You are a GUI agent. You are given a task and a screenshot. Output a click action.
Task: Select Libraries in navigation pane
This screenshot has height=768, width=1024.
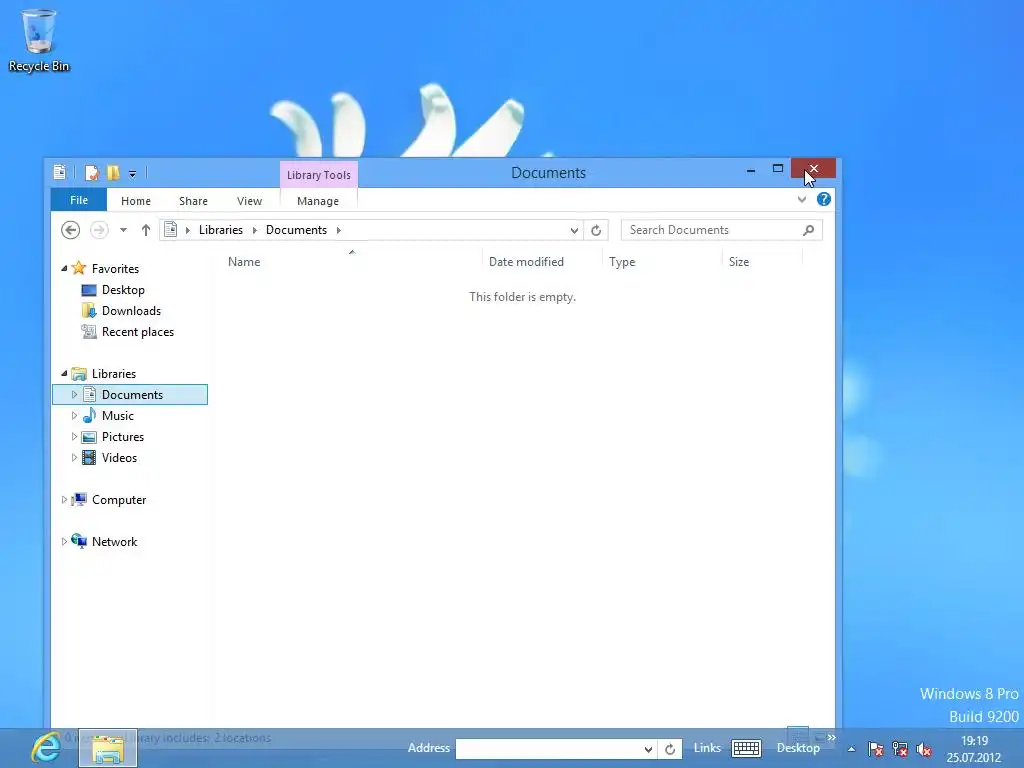click(114, 374)
